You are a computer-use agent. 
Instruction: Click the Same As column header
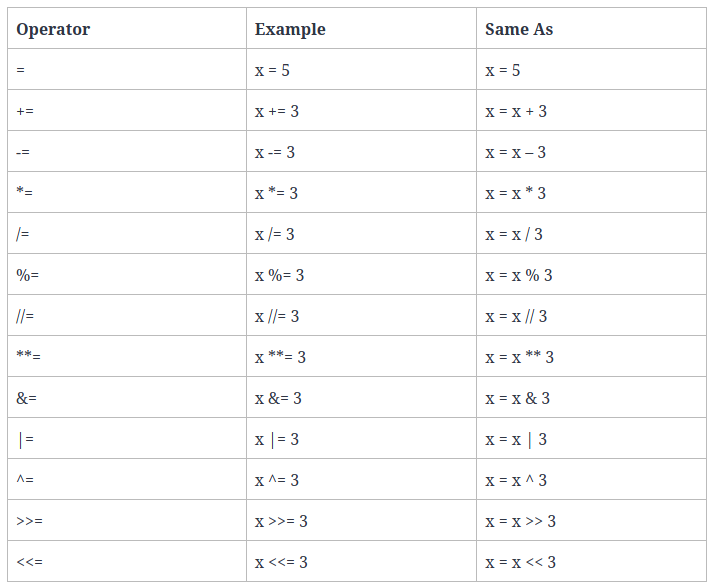pos(519,29)
